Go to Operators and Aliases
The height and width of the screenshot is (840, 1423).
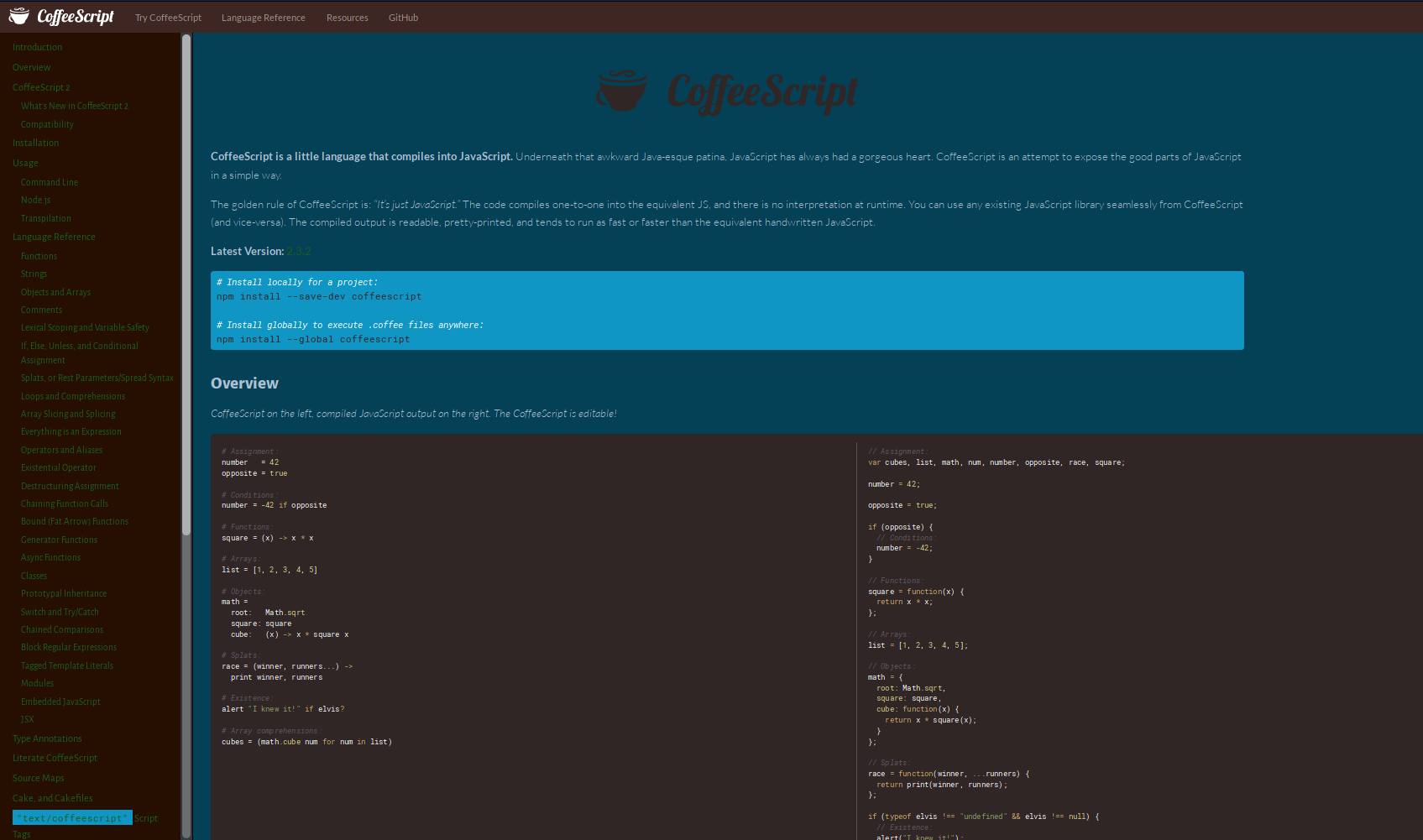pyautogui.click(x=61, y=450)
